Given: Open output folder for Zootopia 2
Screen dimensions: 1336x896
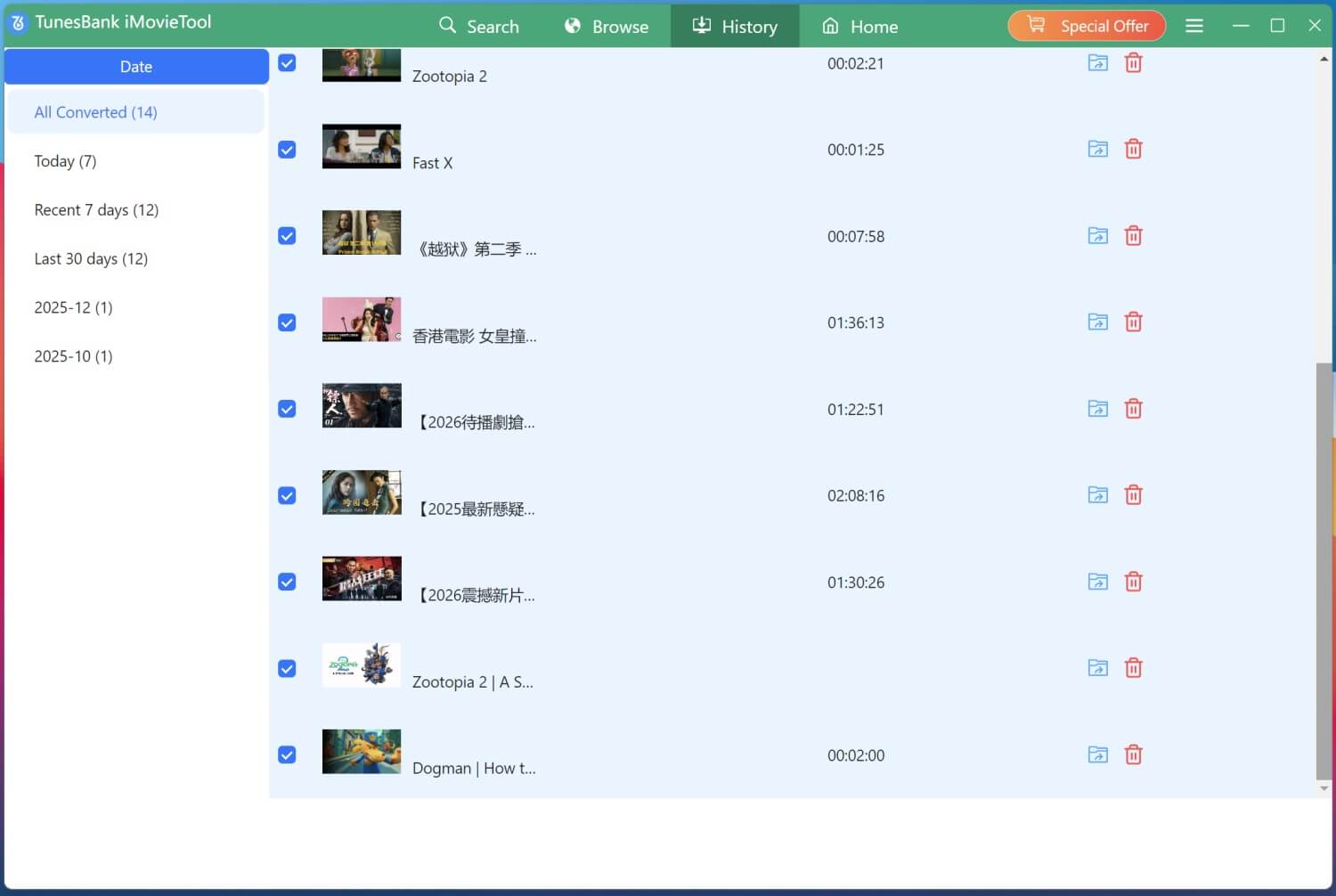Looking at the screenshot, I should pos(1097,63).
